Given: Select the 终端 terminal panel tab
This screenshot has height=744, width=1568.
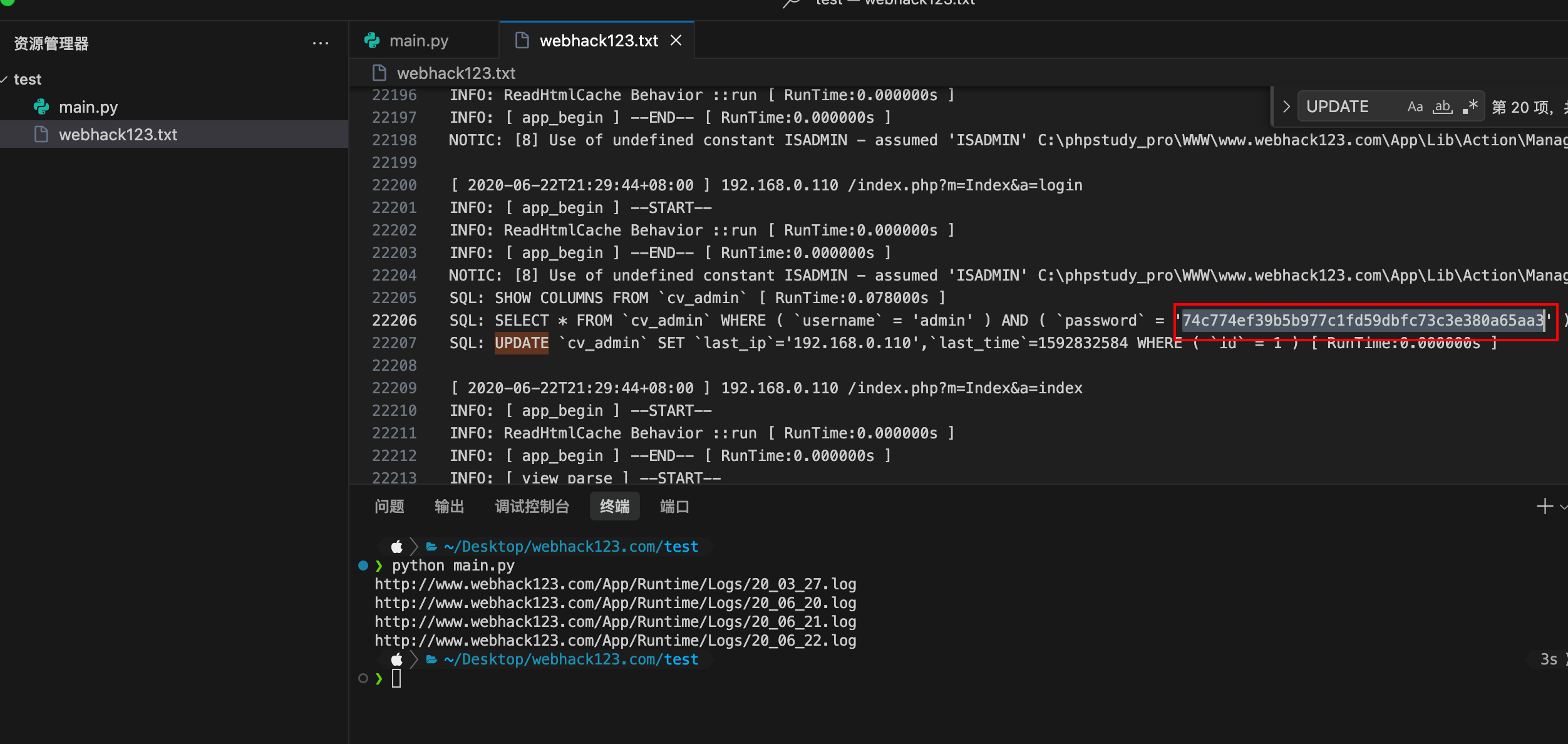Looking at the screenshot, I should [615, 506].
